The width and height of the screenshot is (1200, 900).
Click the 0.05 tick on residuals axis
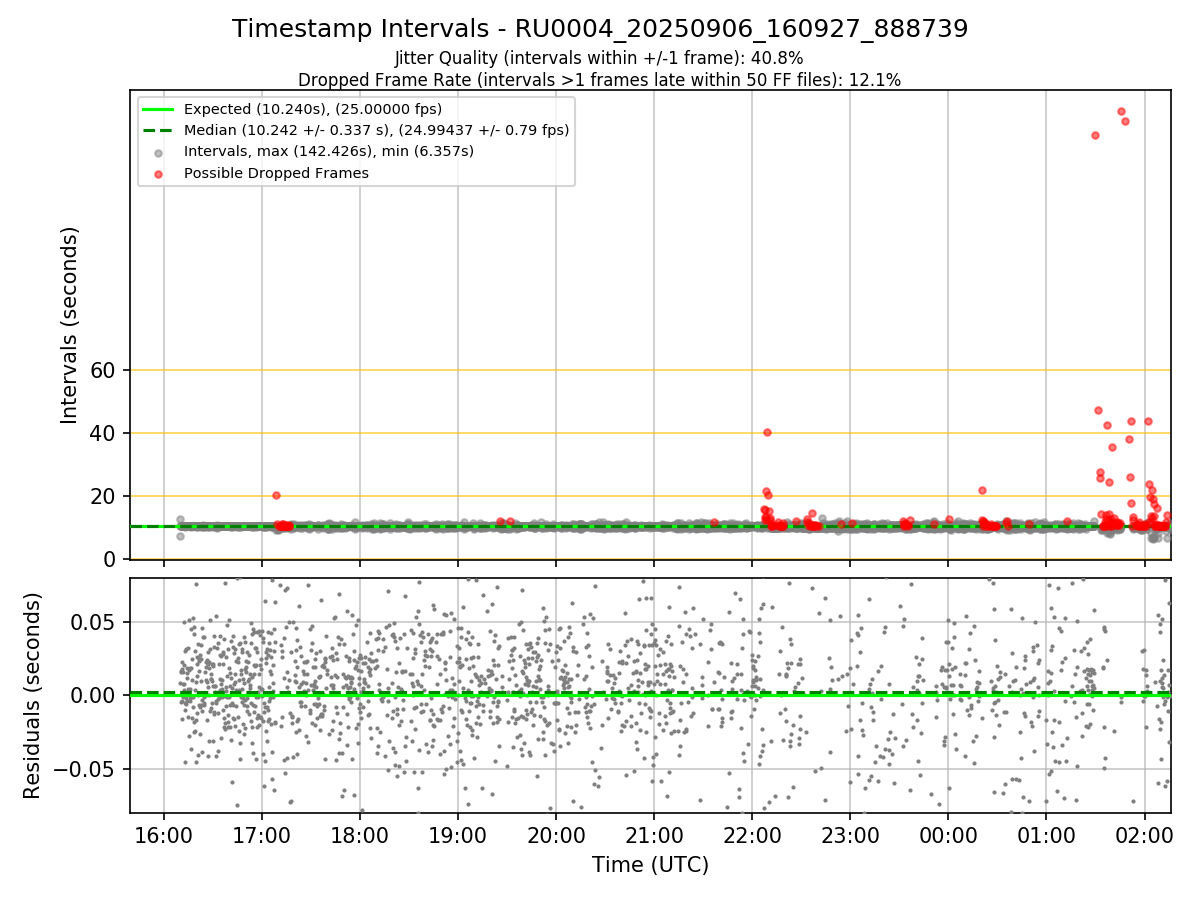(x=95, y=622)
